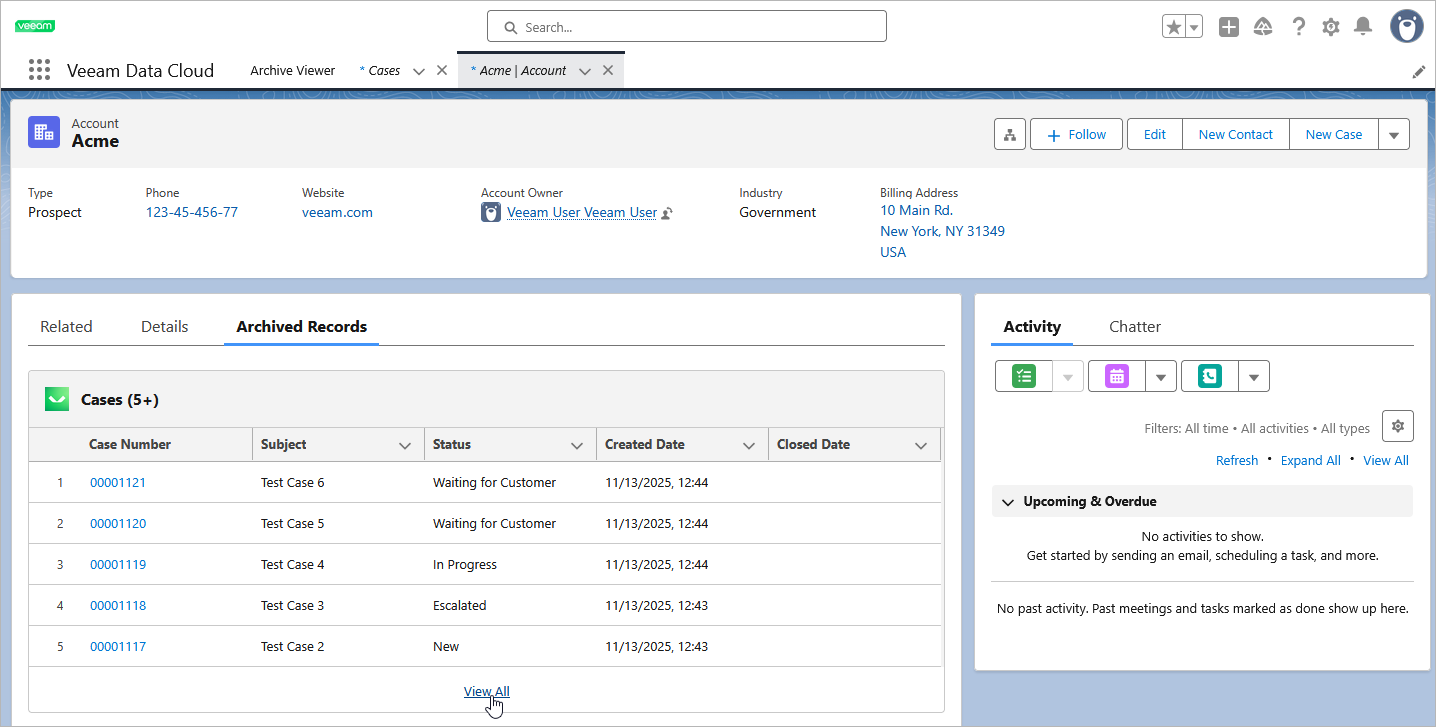
Task: Open the Status column dropdown
Action: coord(577,444)
